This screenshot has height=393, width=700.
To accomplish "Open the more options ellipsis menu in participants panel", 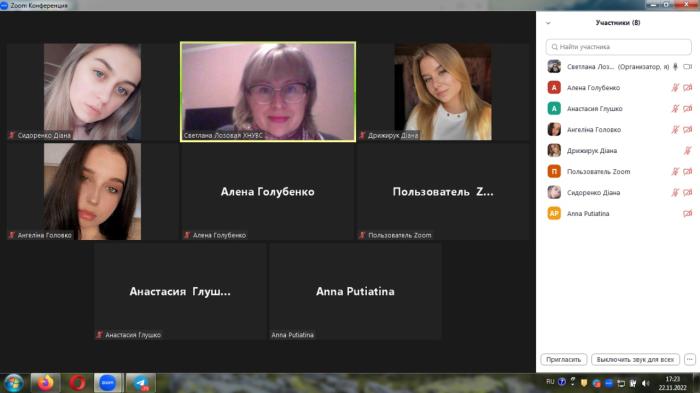I will (690, 359).
